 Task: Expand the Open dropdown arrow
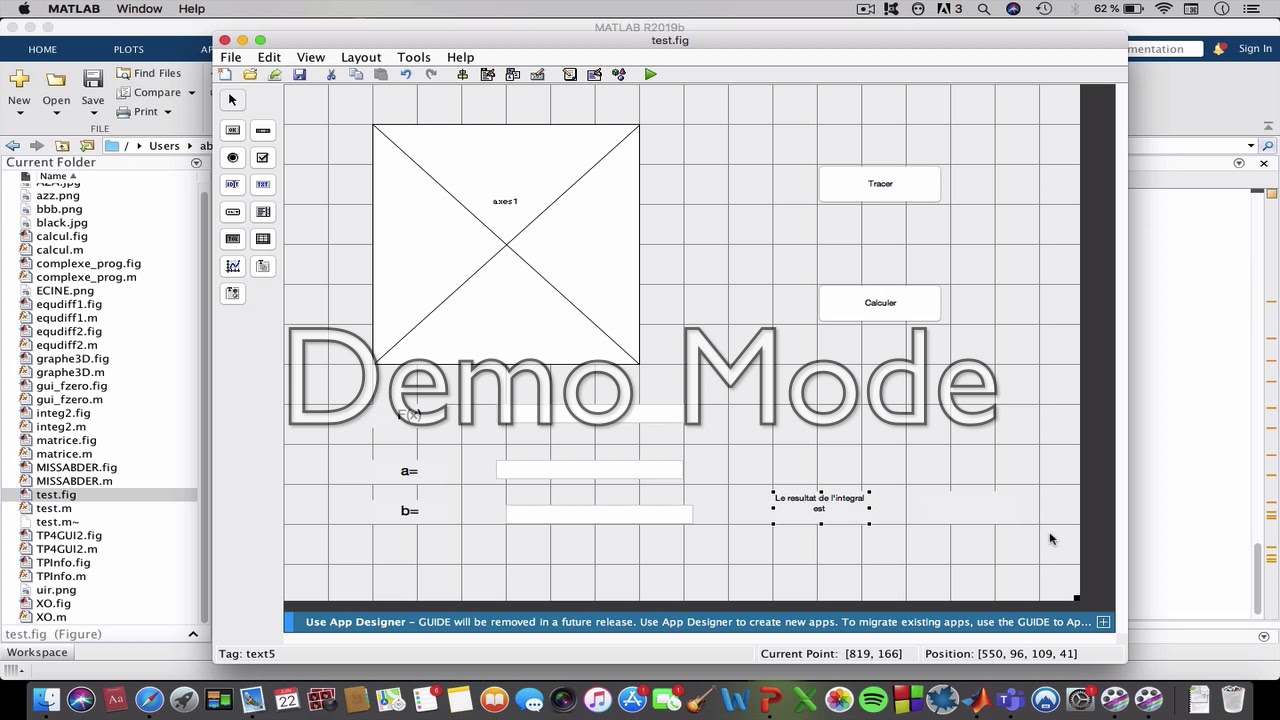[56, 113]
